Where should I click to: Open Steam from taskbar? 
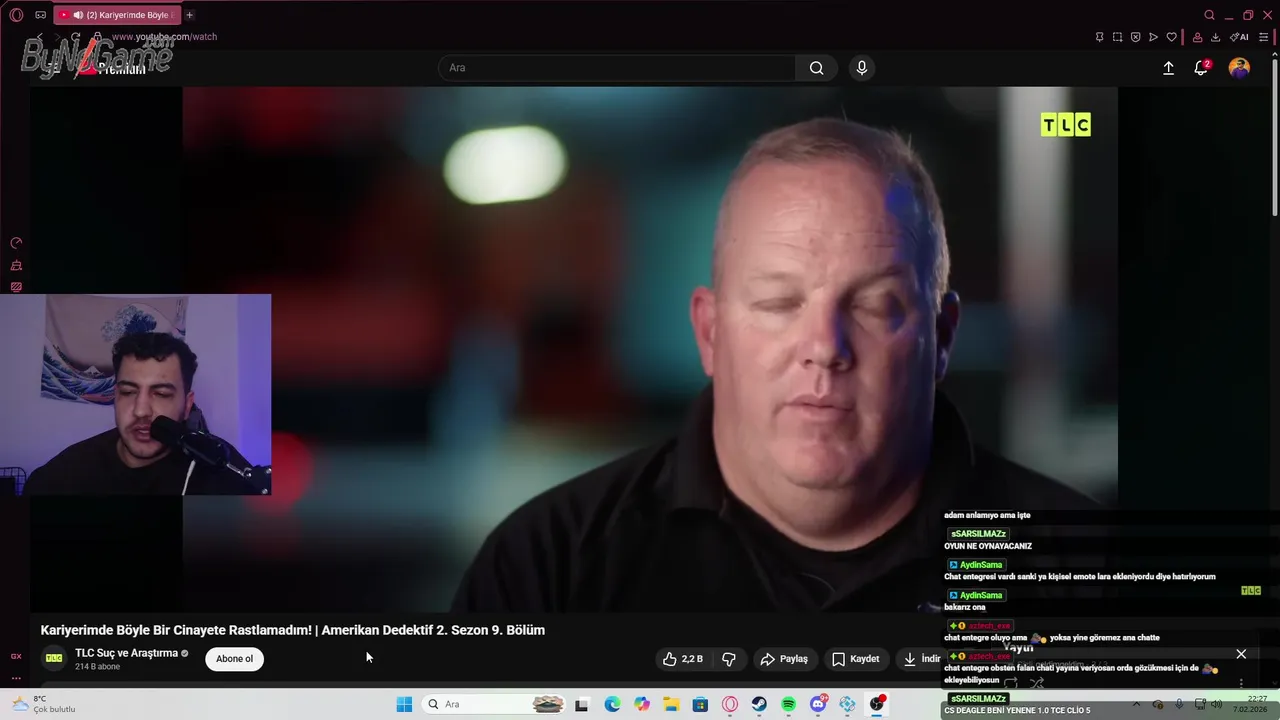click(759, 704)
